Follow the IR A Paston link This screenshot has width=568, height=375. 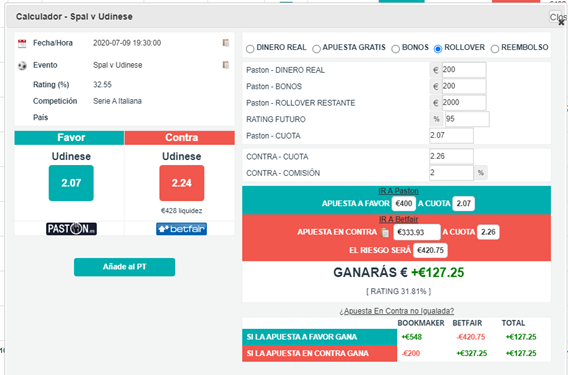398,191
